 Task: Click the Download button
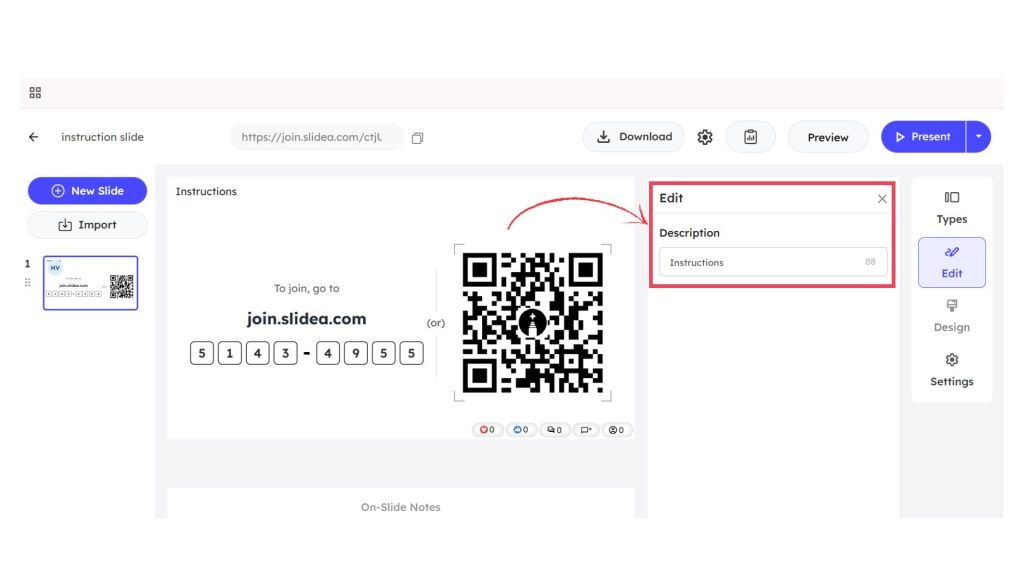click(634, 137)
